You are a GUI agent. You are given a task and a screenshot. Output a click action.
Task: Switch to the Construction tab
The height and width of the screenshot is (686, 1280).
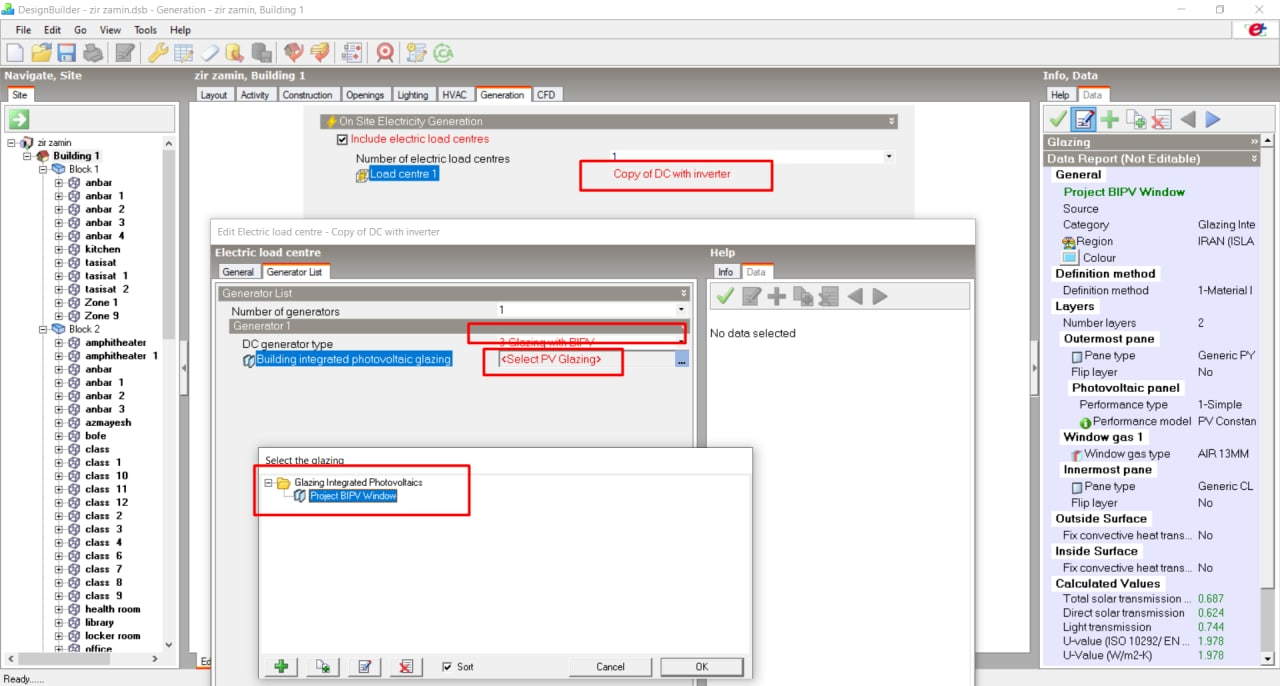(x=307, y=95)
